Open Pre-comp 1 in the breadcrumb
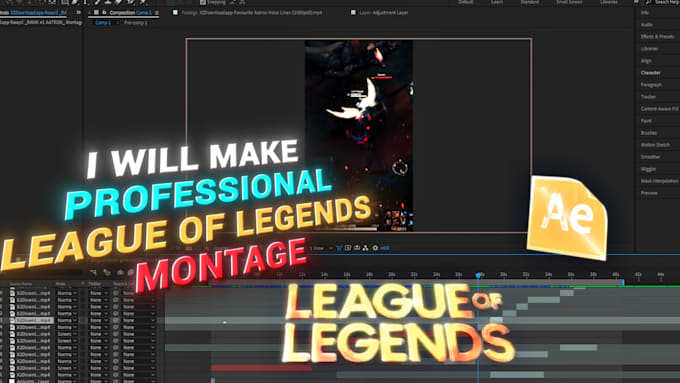Viewport: 680px width, 383px height. tap(135, 23)
